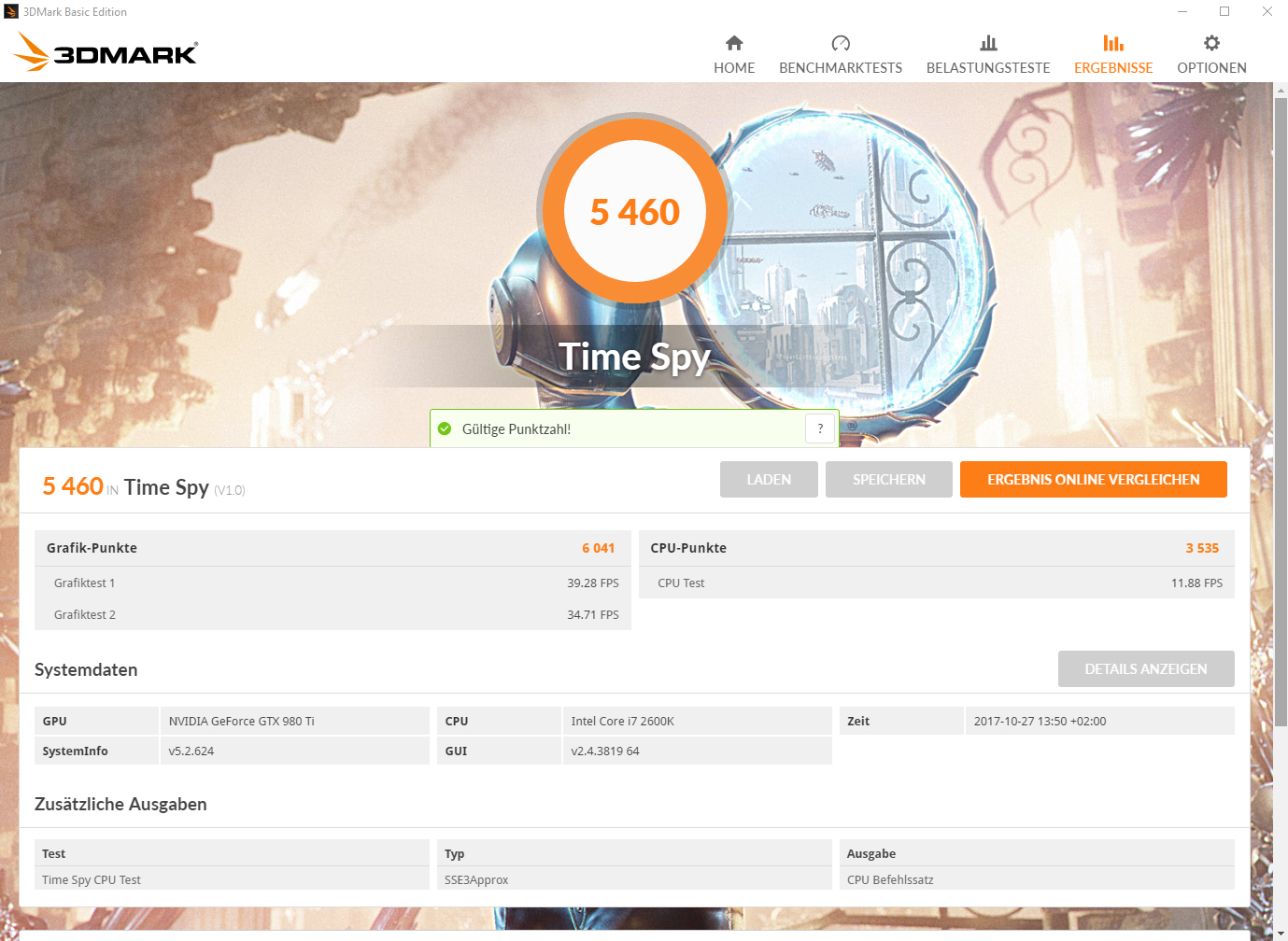The image size is (1288, 941).
Task: Click ERGEBNIS ONLINE VERGLEICHEN button
Action: click(x=1093, y=480)
